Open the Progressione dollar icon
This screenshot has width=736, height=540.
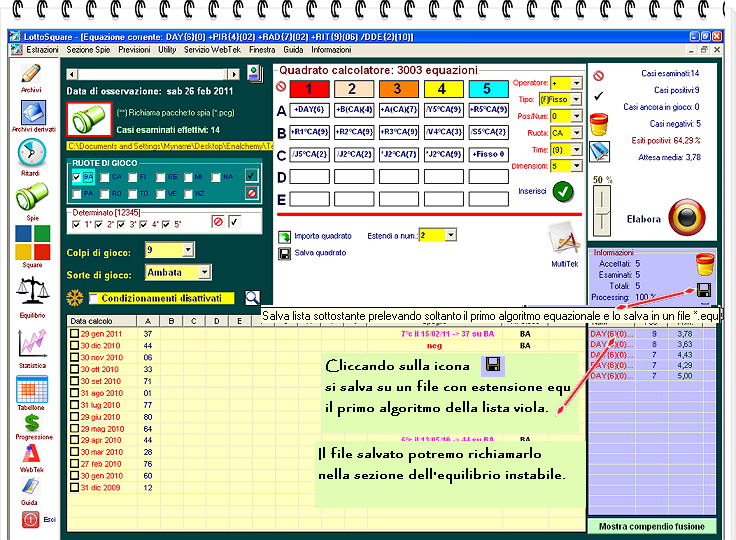point(32,423)
